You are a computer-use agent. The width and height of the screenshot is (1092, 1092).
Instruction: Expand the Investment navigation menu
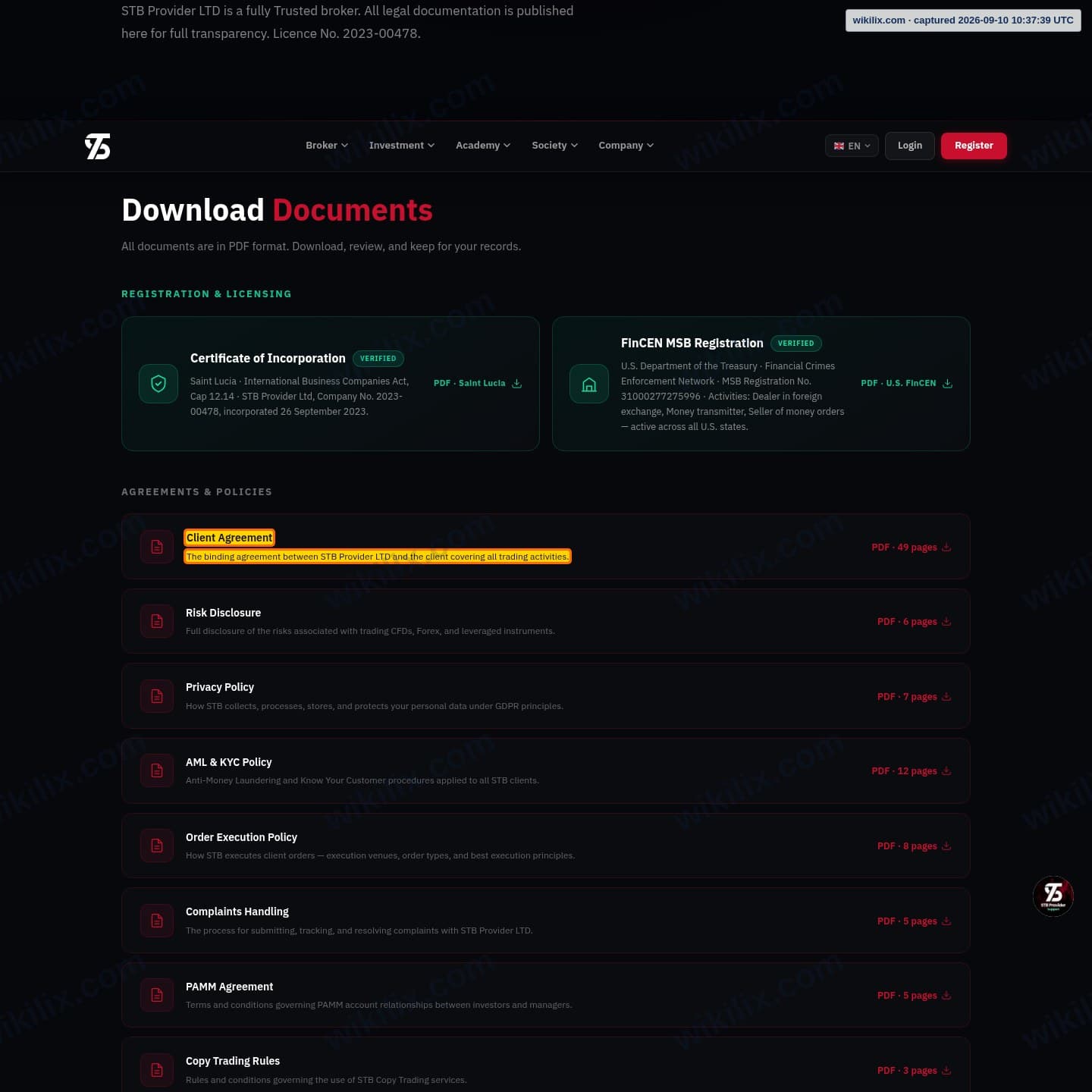(x=402, y=146)
